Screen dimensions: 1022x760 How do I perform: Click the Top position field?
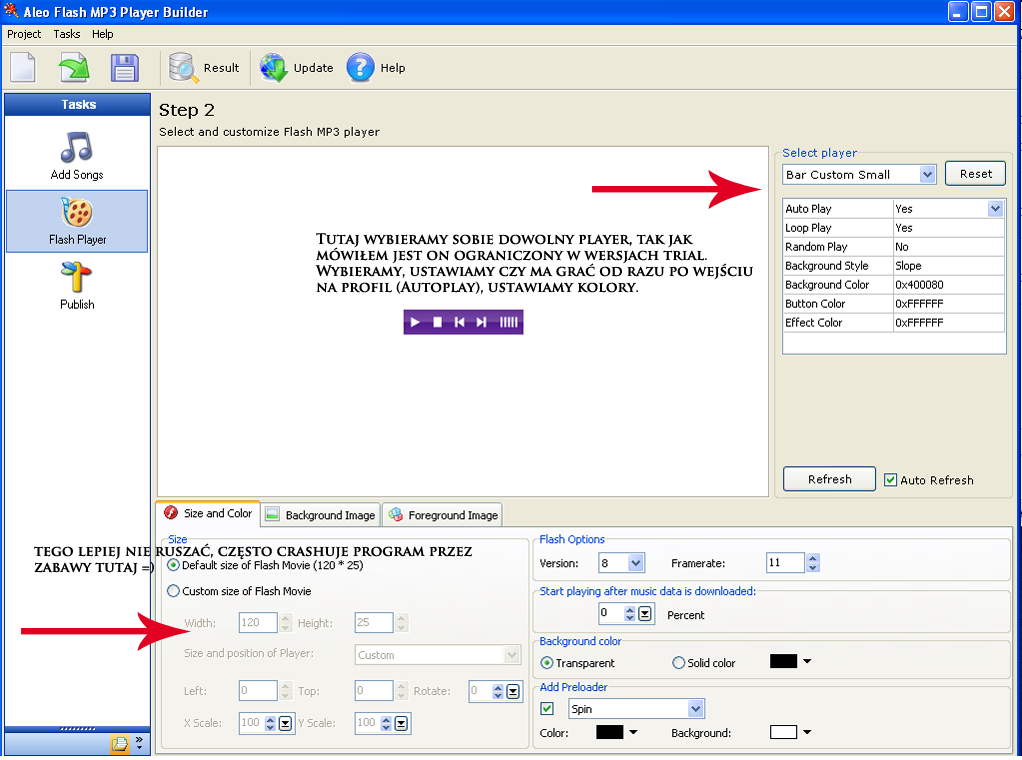[x=373, y=690]
